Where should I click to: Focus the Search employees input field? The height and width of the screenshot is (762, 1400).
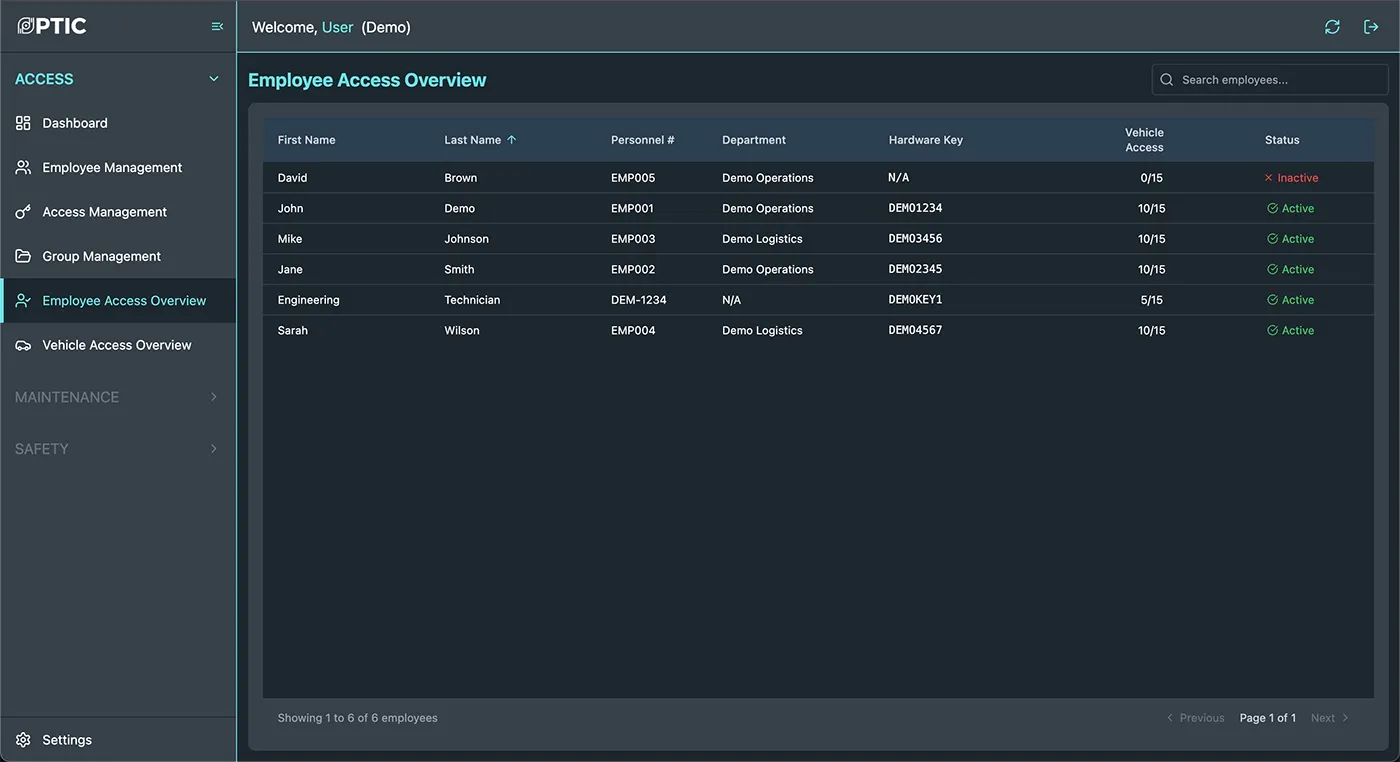coord(1270,80)
